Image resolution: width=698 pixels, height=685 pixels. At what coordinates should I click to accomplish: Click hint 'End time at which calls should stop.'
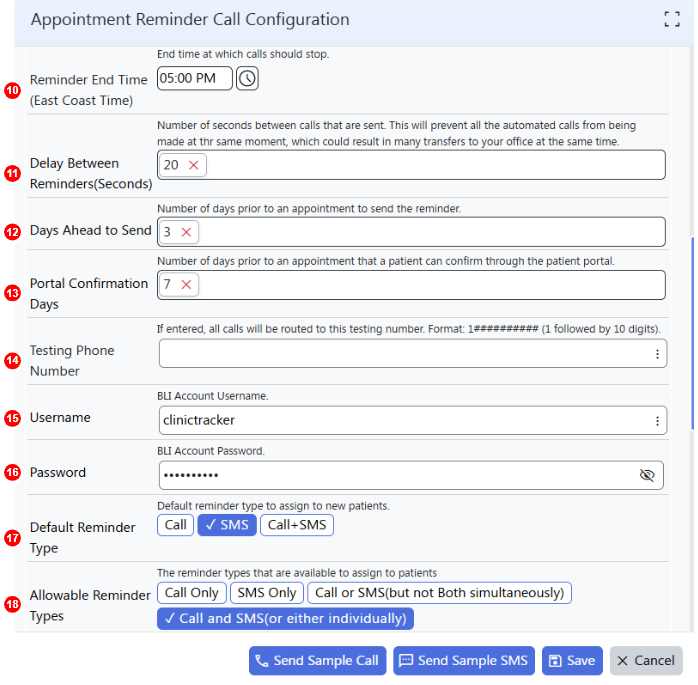[243, 54]
